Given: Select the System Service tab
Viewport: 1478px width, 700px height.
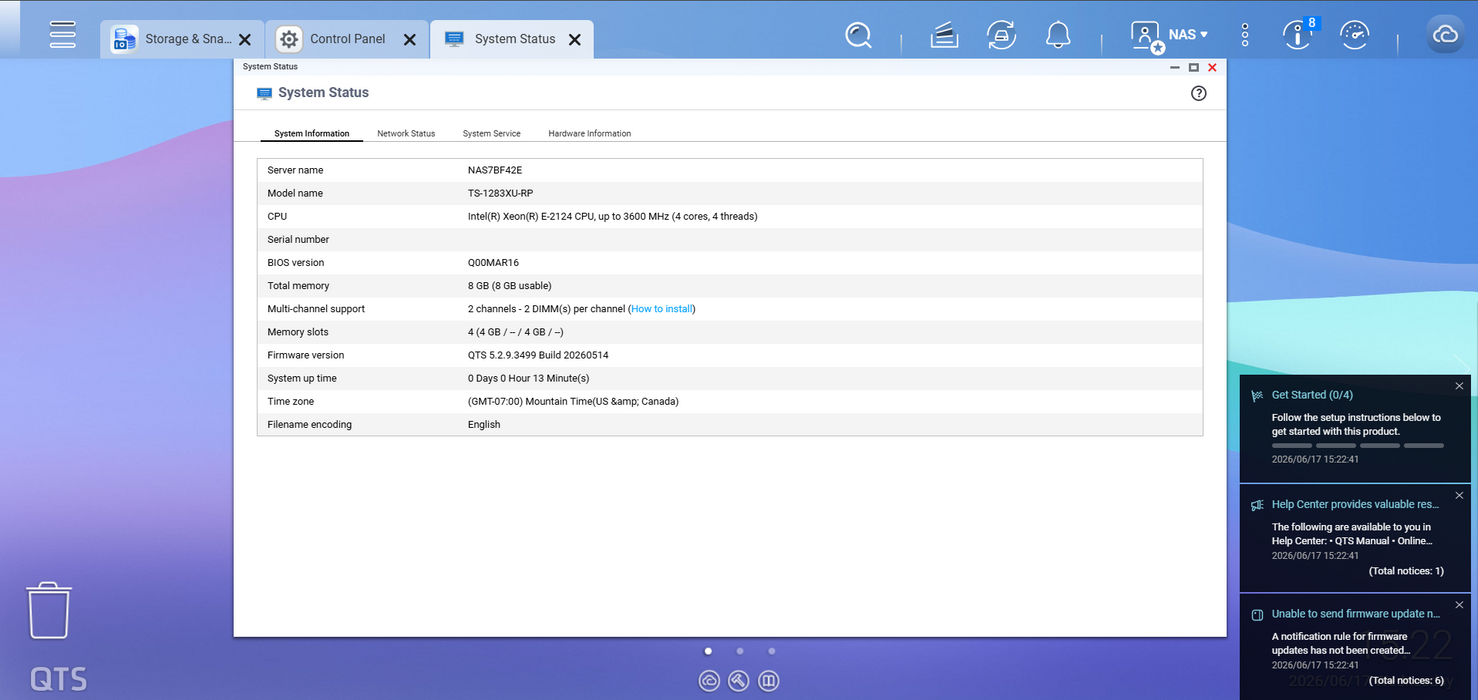Looking at the screenshot, I should tap(491, 133).
